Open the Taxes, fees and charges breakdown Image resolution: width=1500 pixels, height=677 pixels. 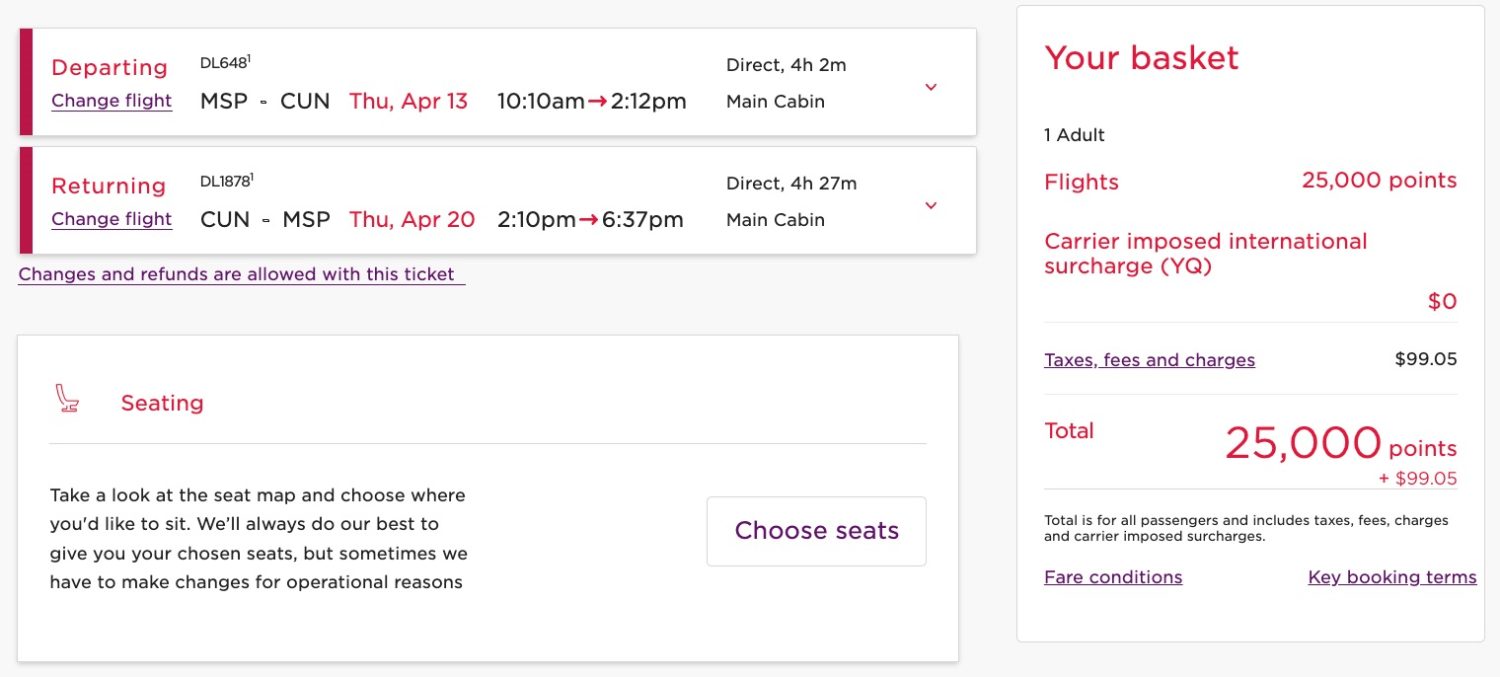click(1149, 360)
